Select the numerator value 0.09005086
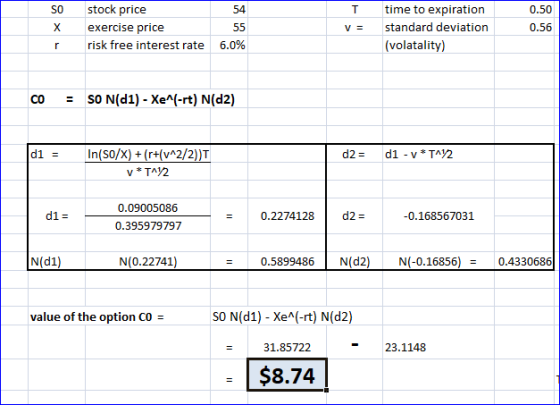Viewport: 560px width, 405px height. 148,208
